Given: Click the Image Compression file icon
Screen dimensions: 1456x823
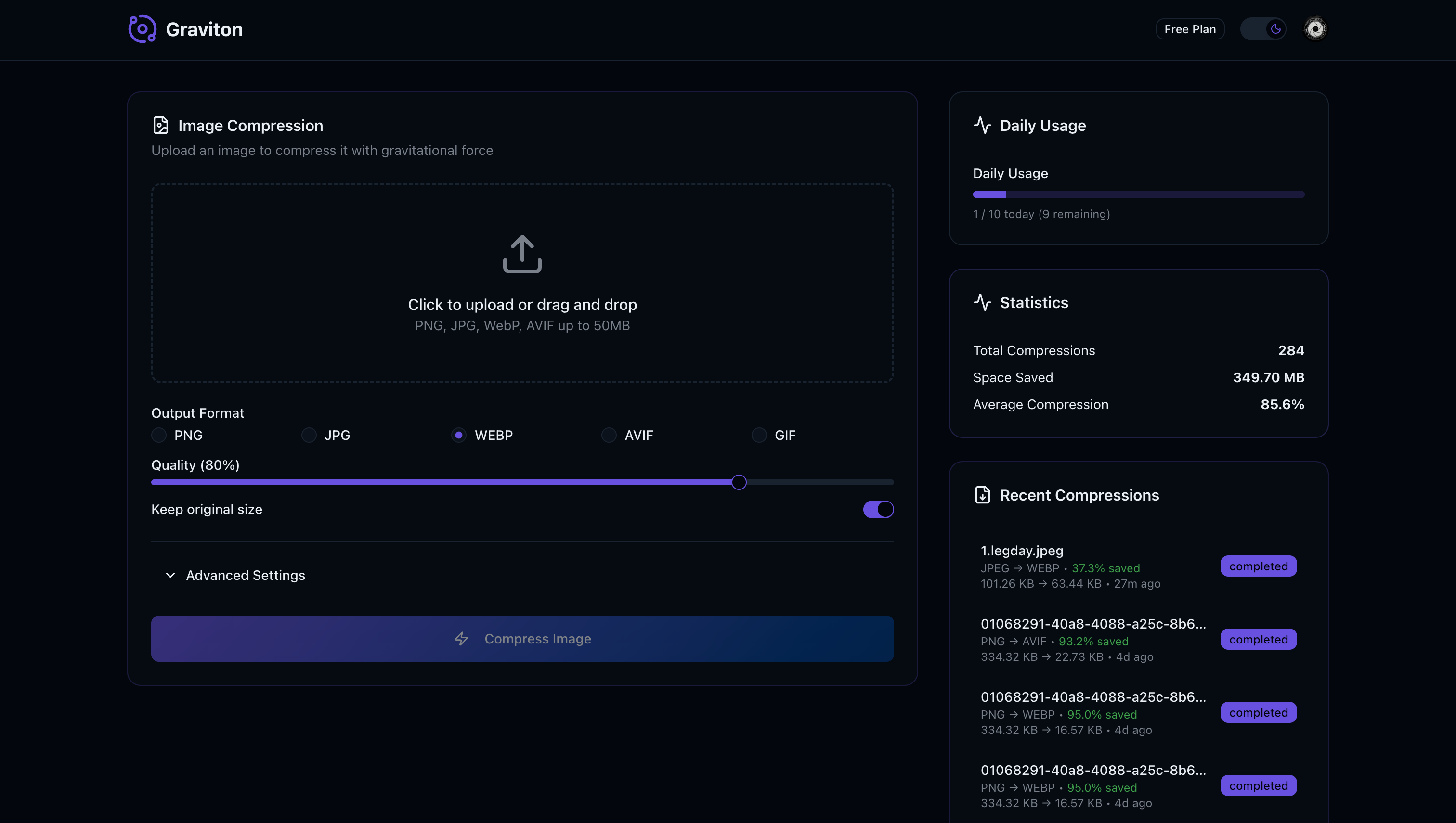Looking at the screenshot, I should 161,126.
